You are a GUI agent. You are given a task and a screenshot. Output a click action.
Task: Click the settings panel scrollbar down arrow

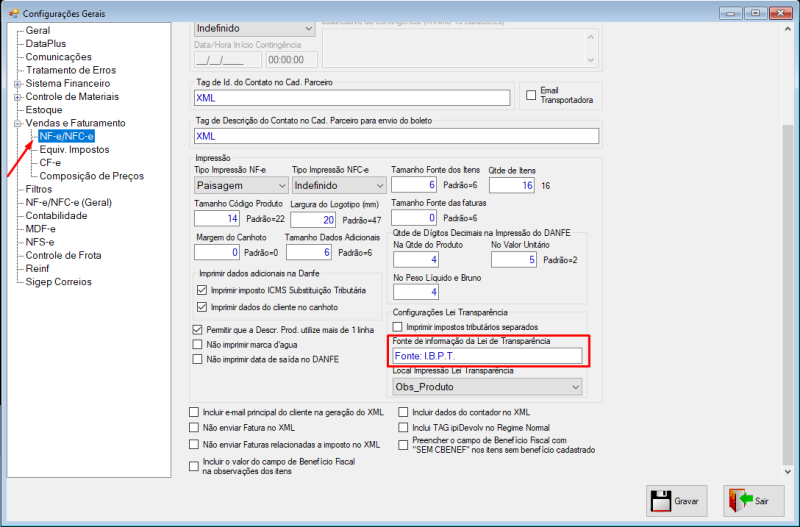[788, 471]
